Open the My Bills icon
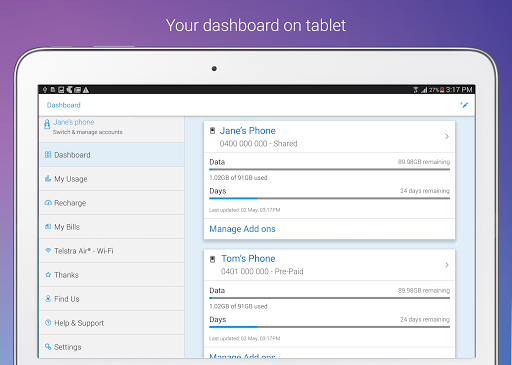 (48, 227)
